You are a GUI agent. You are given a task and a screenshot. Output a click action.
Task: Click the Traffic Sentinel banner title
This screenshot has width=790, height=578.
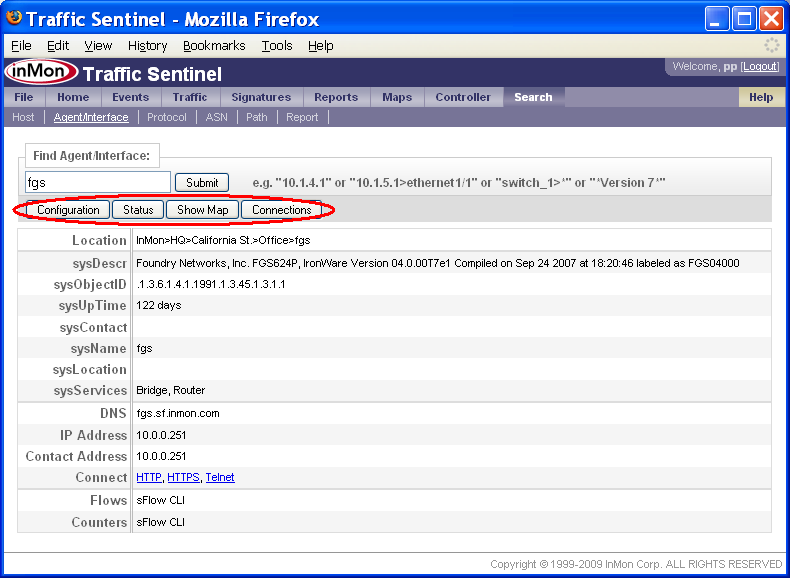[x=152, y=74]
